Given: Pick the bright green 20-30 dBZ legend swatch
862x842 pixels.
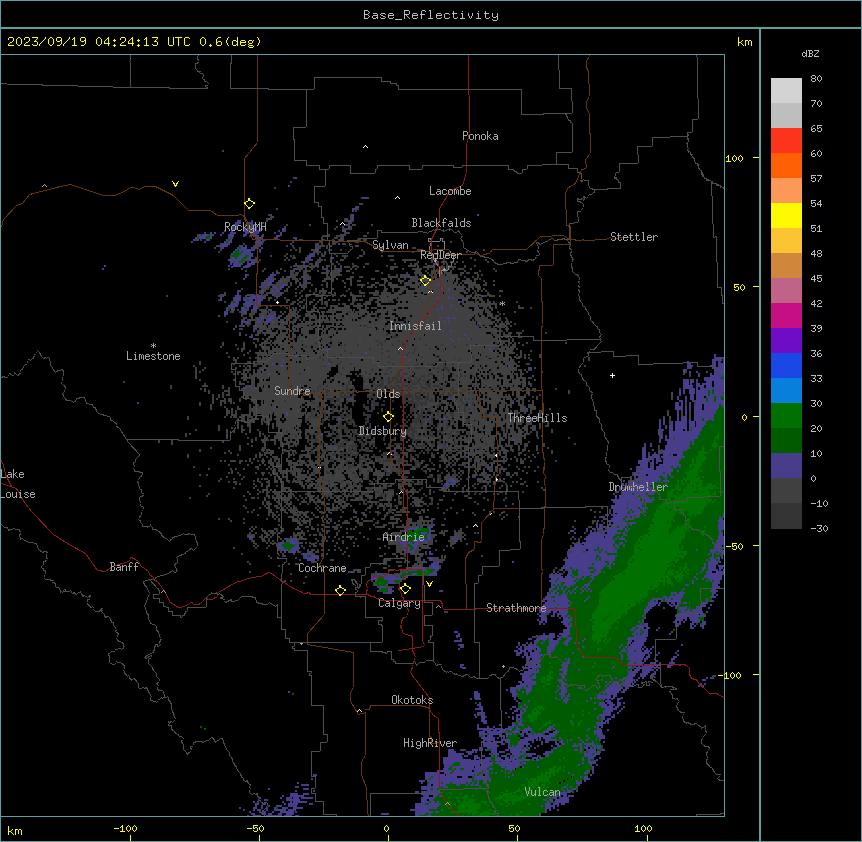Looking at the screenshot, I should [786, 416].
